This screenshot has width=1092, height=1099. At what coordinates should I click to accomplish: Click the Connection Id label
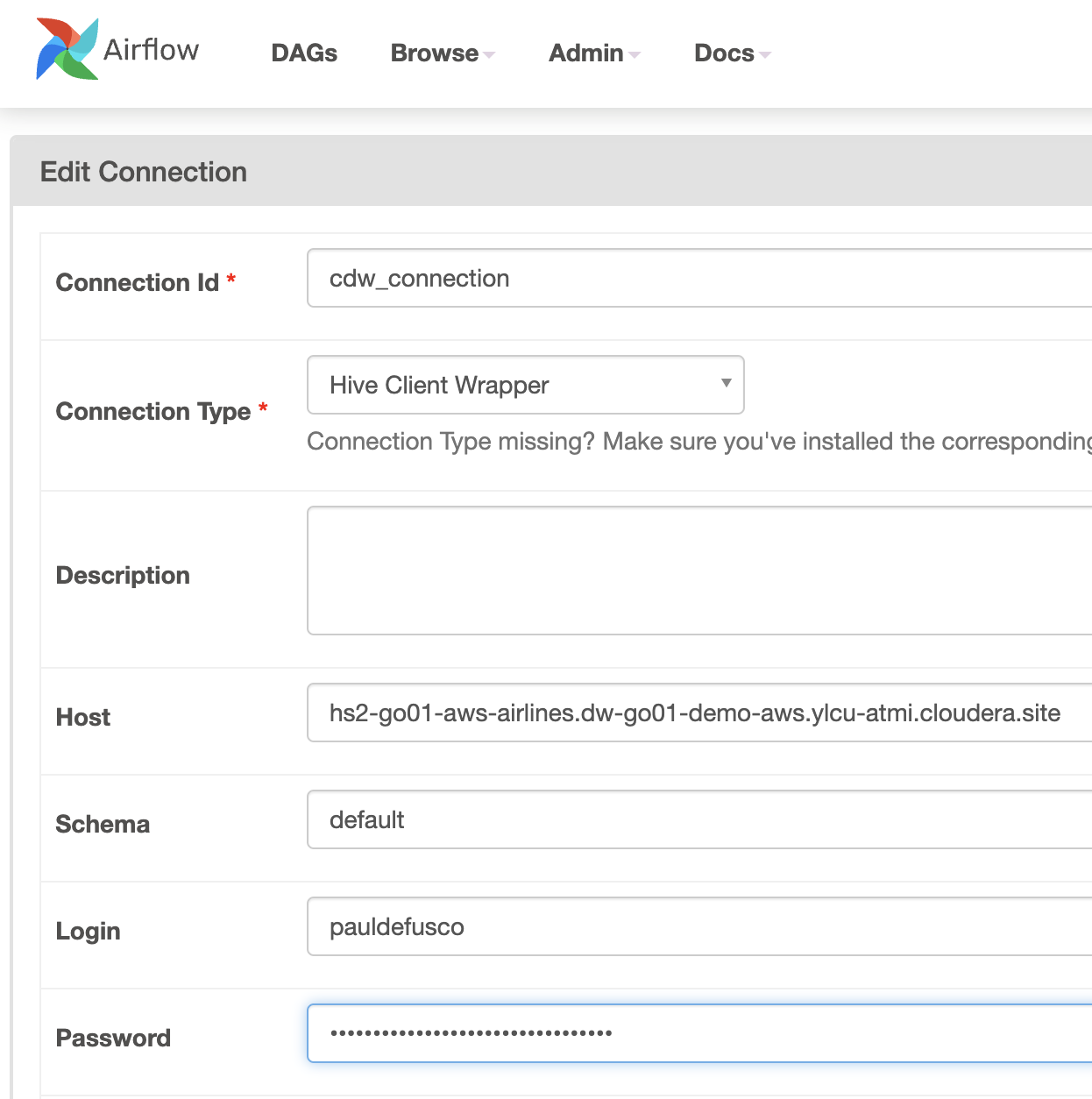pyautogui.click(x=138, y=282)
